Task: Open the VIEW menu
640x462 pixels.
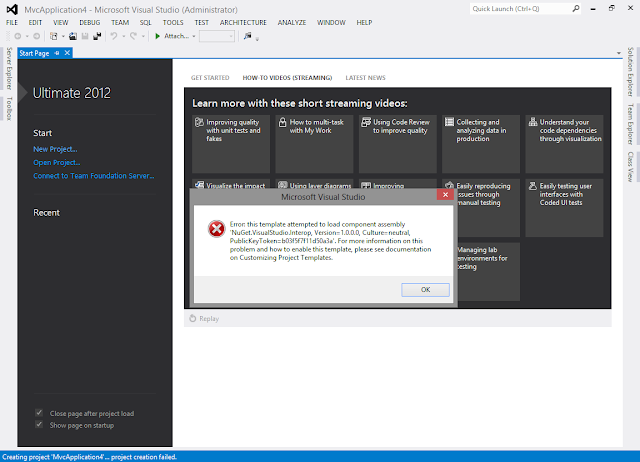Action: click(60, 22)
